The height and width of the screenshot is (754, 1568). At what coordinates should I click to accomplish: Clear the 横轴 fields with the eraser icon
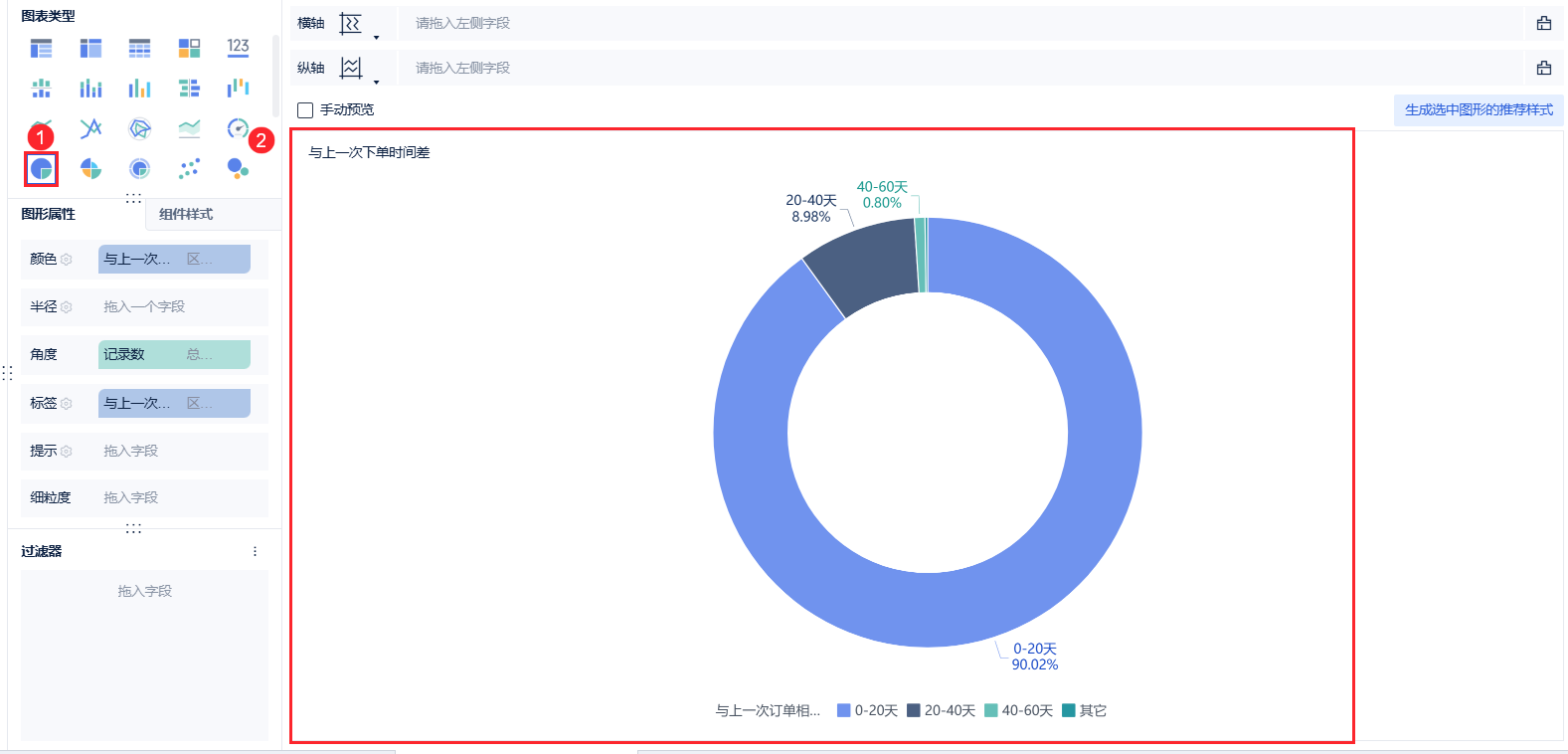click(1544, 23)
